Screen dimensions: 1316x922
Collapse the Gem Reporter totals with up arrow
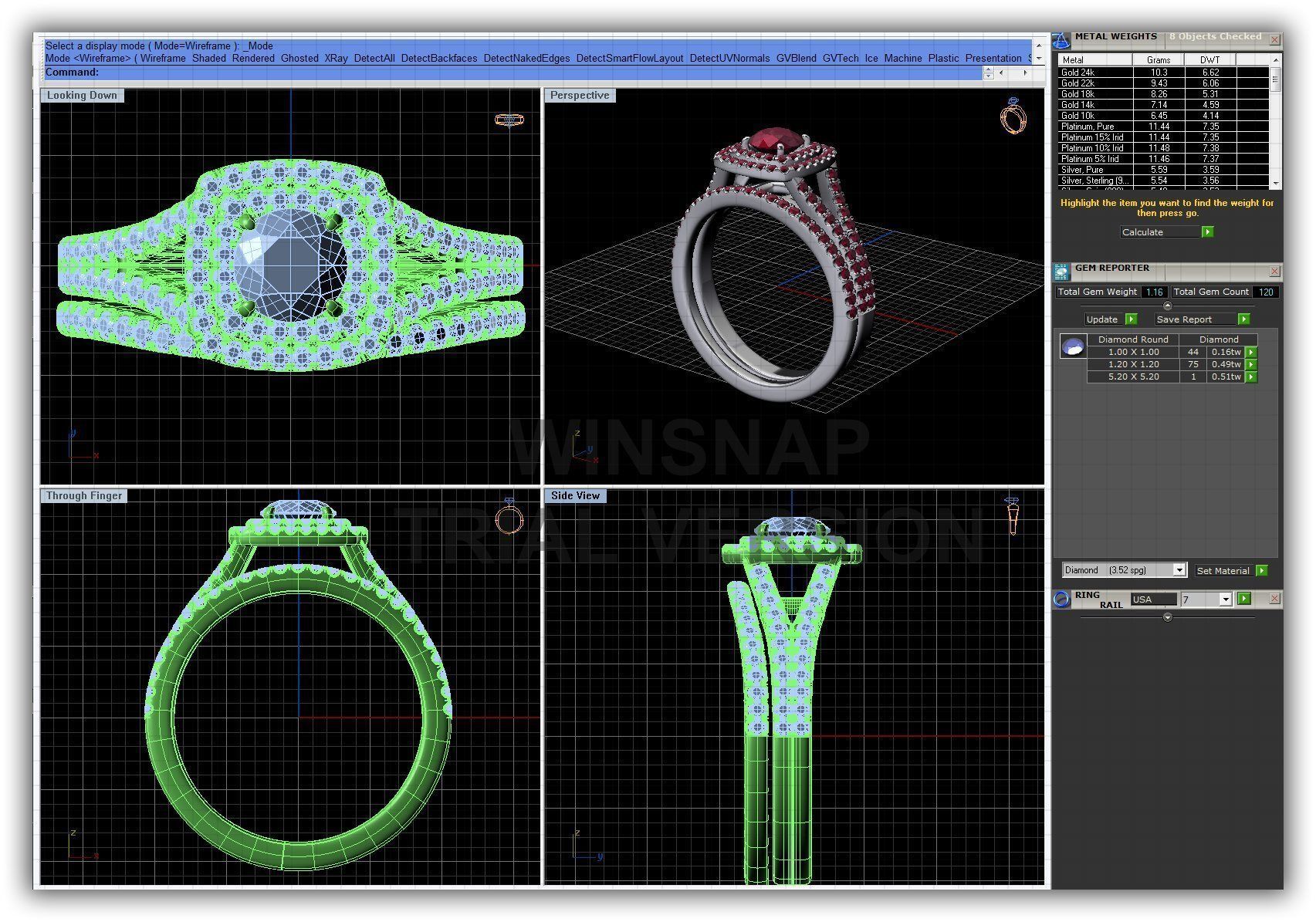(x=1167, y=306)
